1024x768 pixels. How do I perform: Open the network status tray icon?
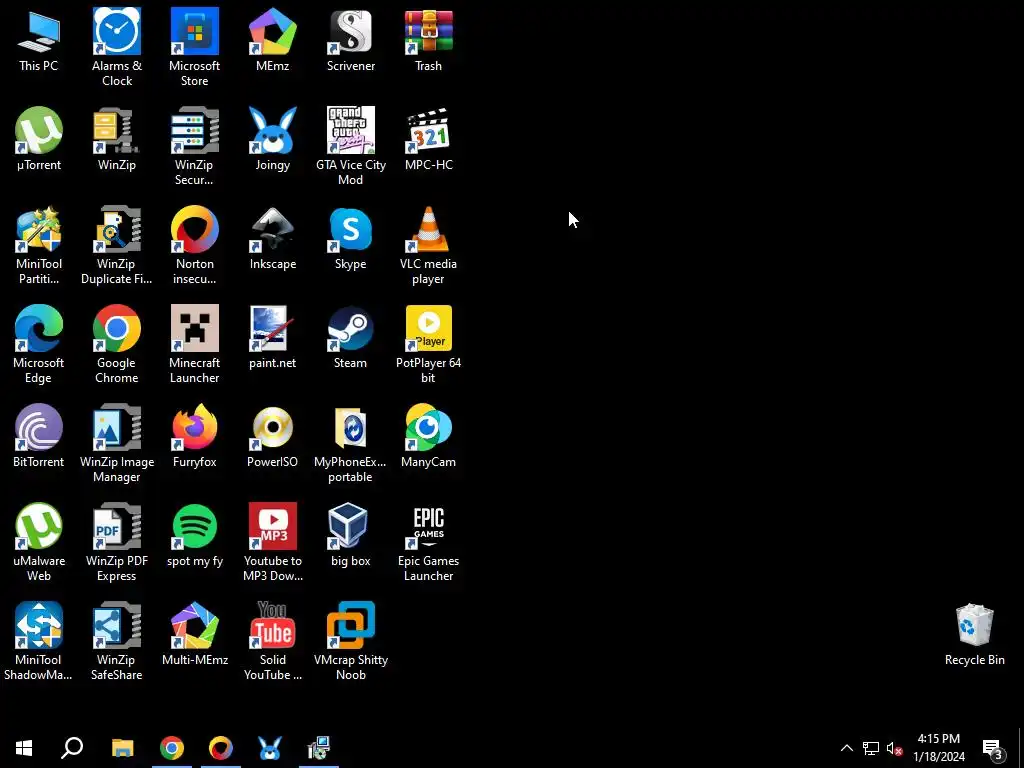point(871,748)
